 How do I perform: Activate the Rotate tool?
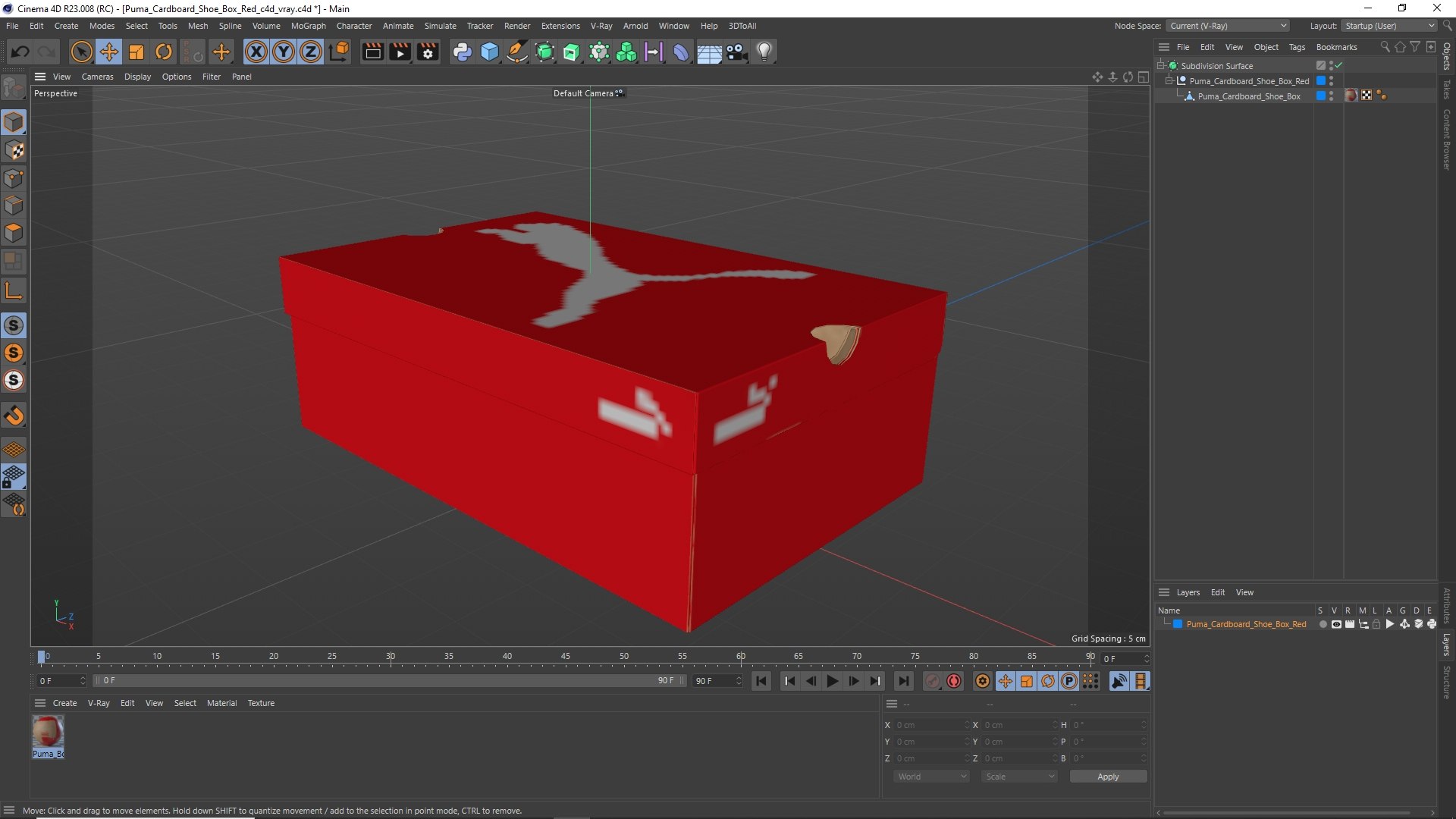point(164,52)
